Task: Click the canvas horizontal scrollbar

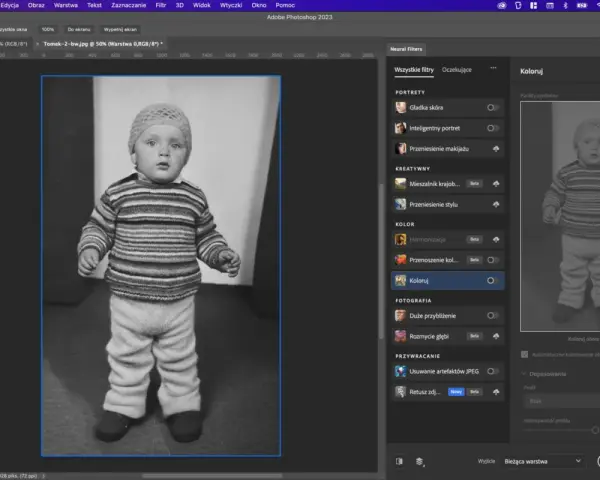Action: pyautogui.click(x=212, y=476)
